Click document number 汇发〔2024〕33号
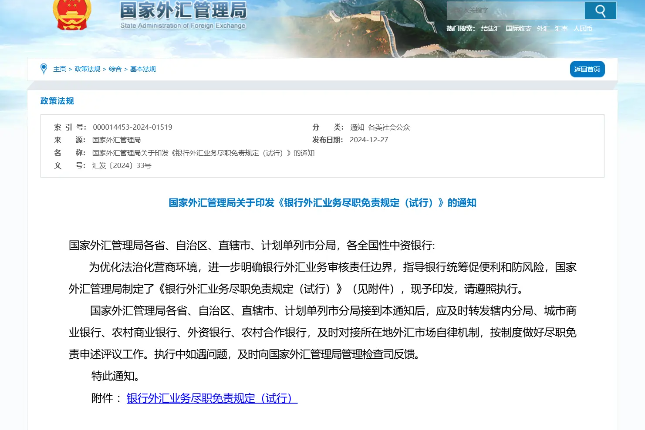Screen dimensions: 645x430 pyautogui.click(x=122, y=165)
